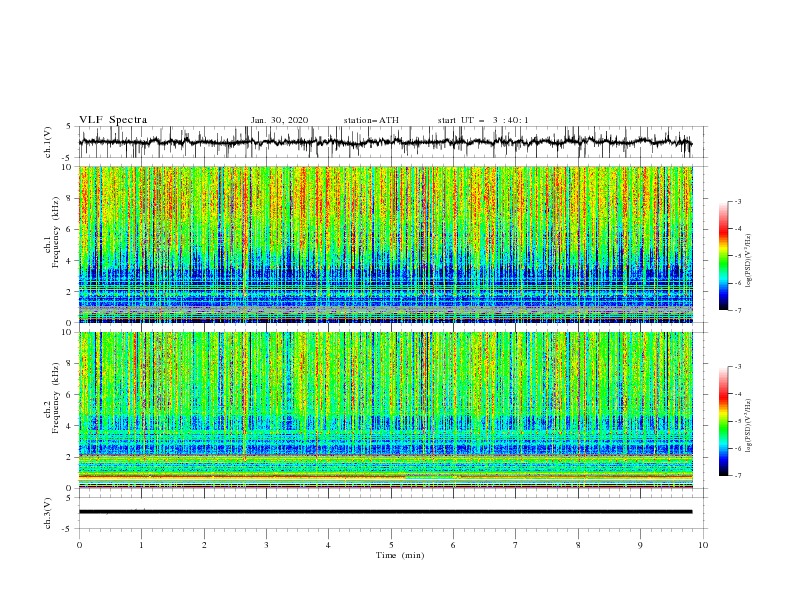
Task: Click the "-7" tick on the lower colorbar
Action: point(738,475)
